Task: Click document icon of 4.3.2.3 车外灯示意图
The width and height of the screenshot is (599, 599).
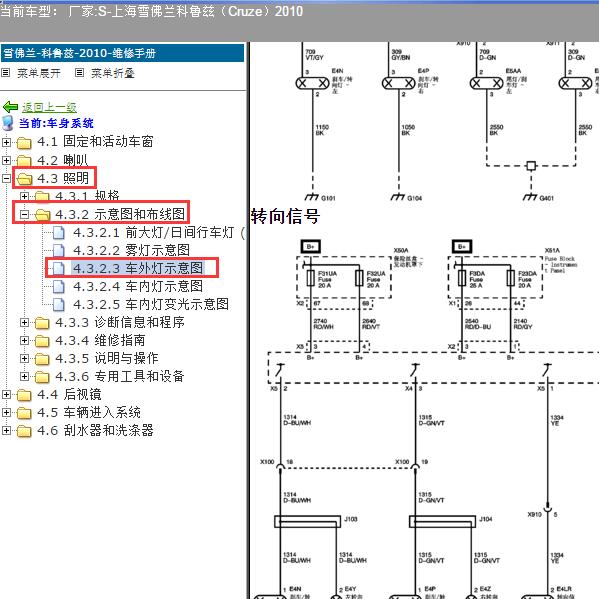Action: [x=58, y=268]
